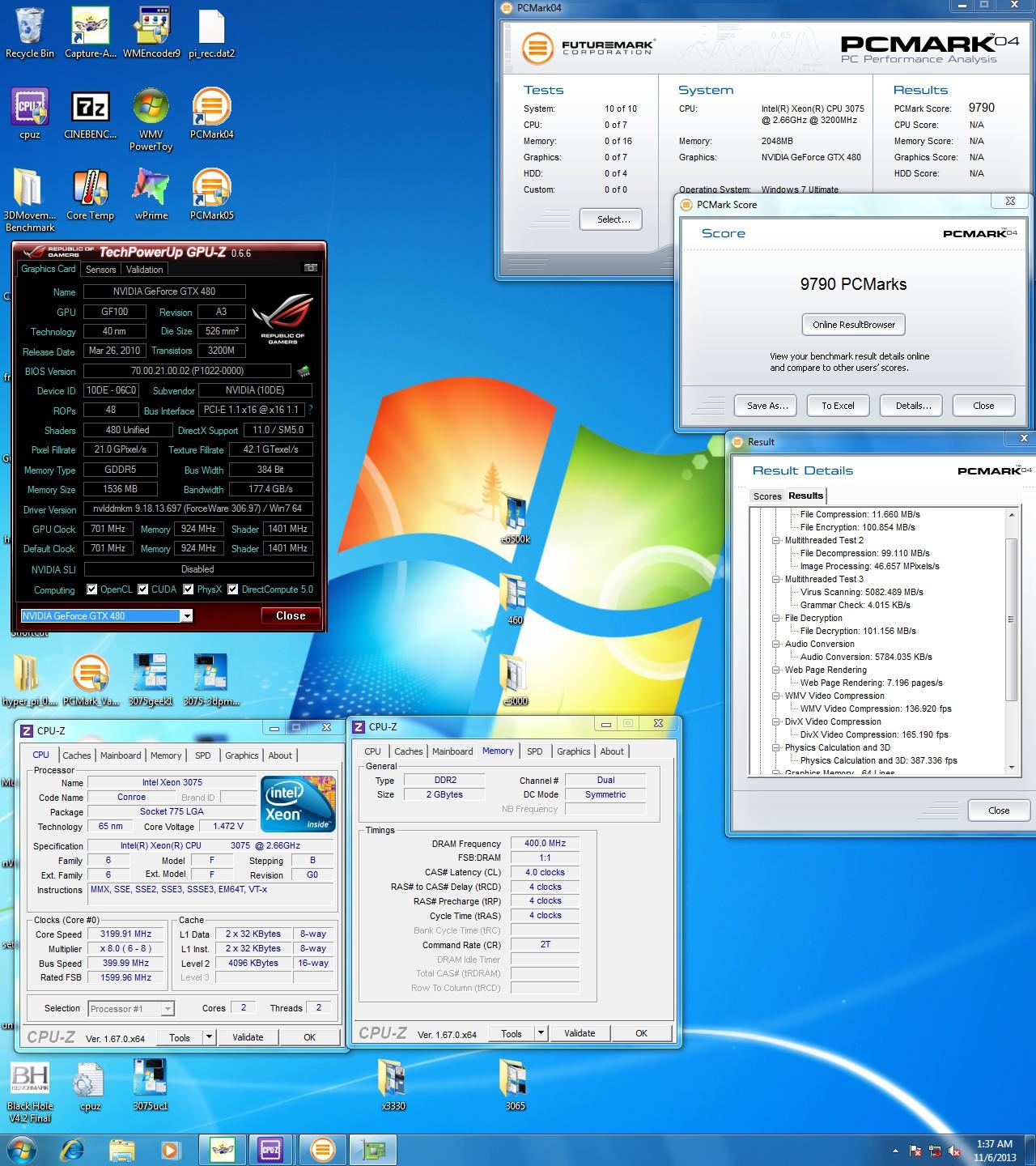1036x1166 pixels.
Task: Open the hyper_pi folder icon on desktop
Action: click(x=30, y=680)
